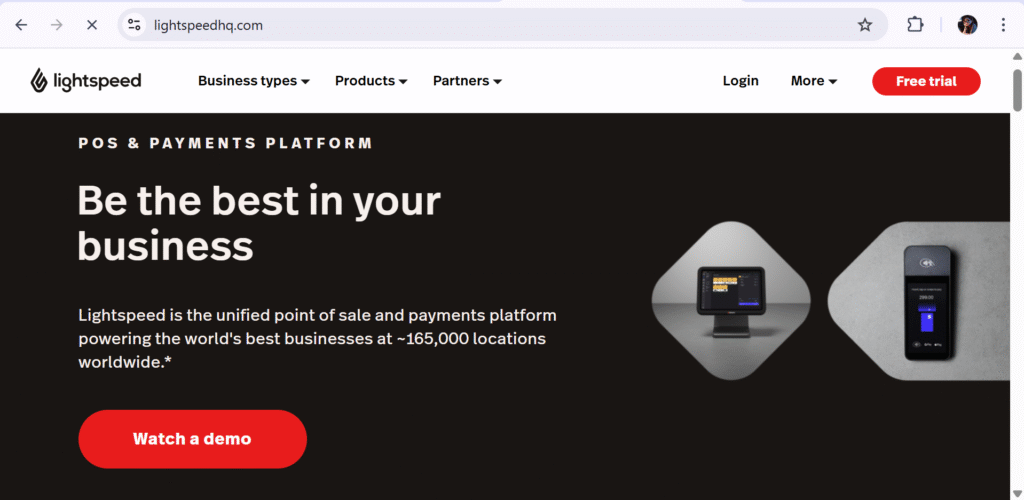Expand the Products dropdown
1024x500 pixels.
click(371, 81)
